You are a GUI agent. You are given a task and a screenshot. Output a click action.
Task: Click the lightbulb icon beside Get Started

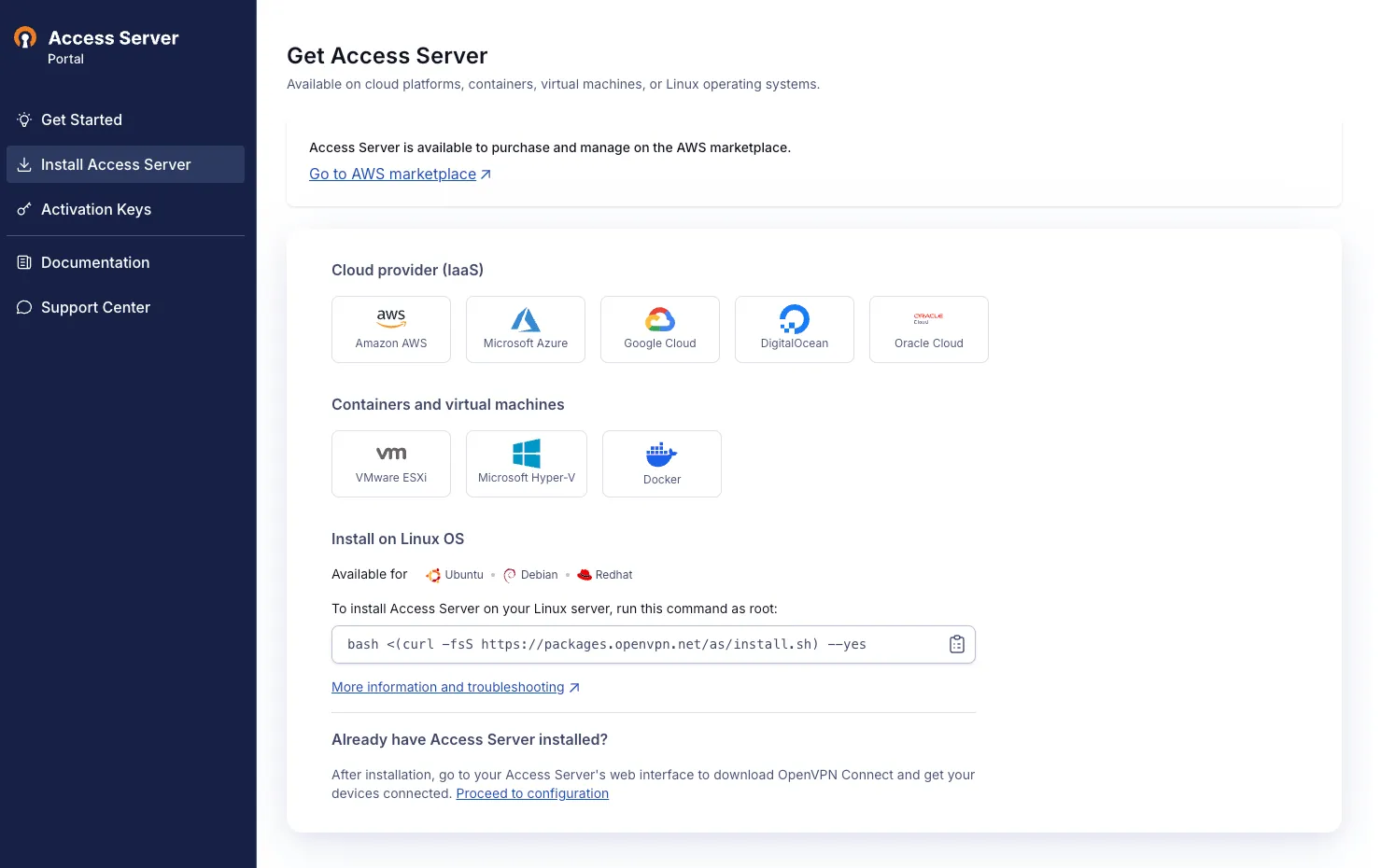pyautogui.click(x=24, y=119)
